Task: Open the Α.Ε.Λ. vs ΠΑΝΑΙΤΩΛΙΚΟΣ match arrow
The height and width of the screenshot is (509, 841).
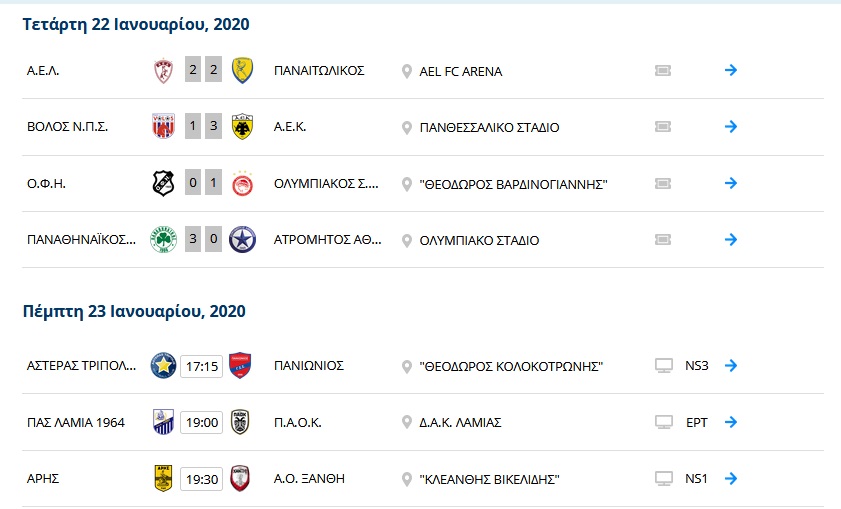Action: [x=731, y=70]
